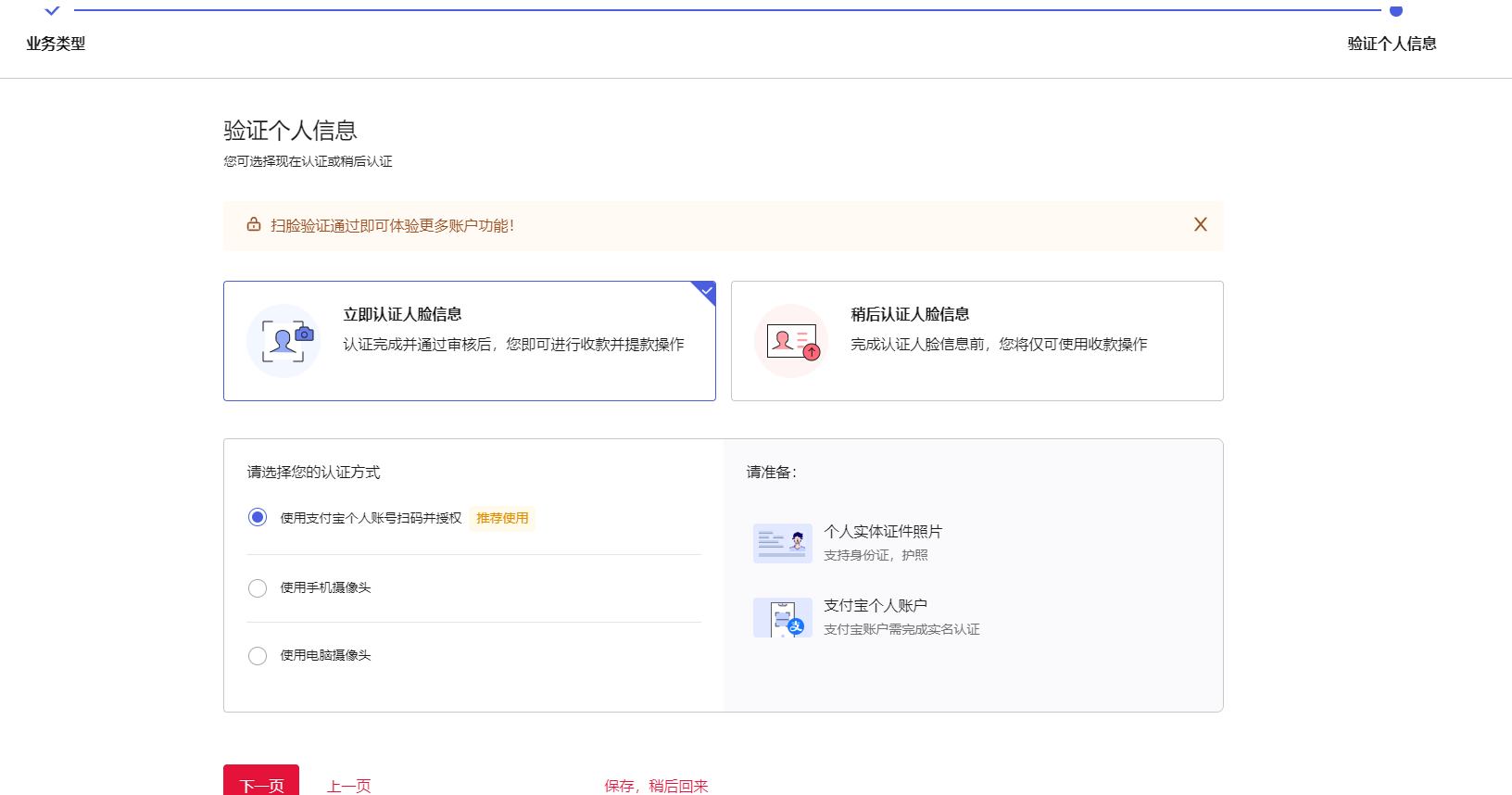
Task: Choose the 稍后认证人脸信息 card
Action: coord(976,341)
